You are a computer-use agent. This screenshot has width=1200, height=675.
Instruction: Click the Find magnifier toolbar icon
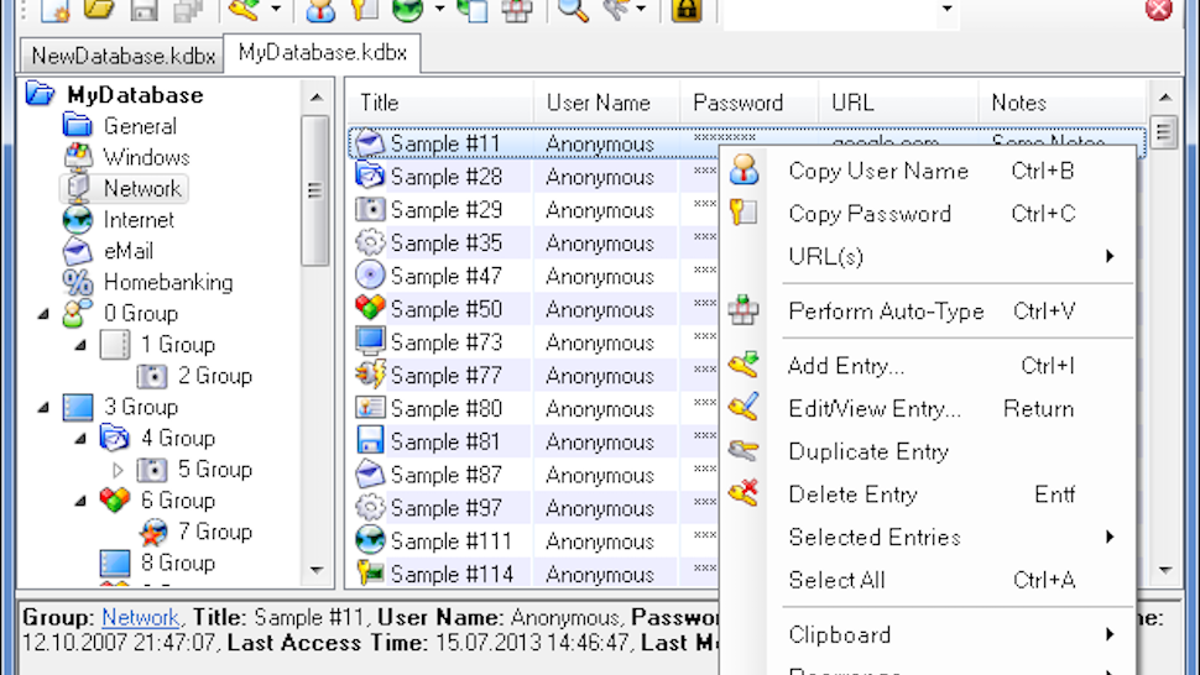(x=574, y=10)
